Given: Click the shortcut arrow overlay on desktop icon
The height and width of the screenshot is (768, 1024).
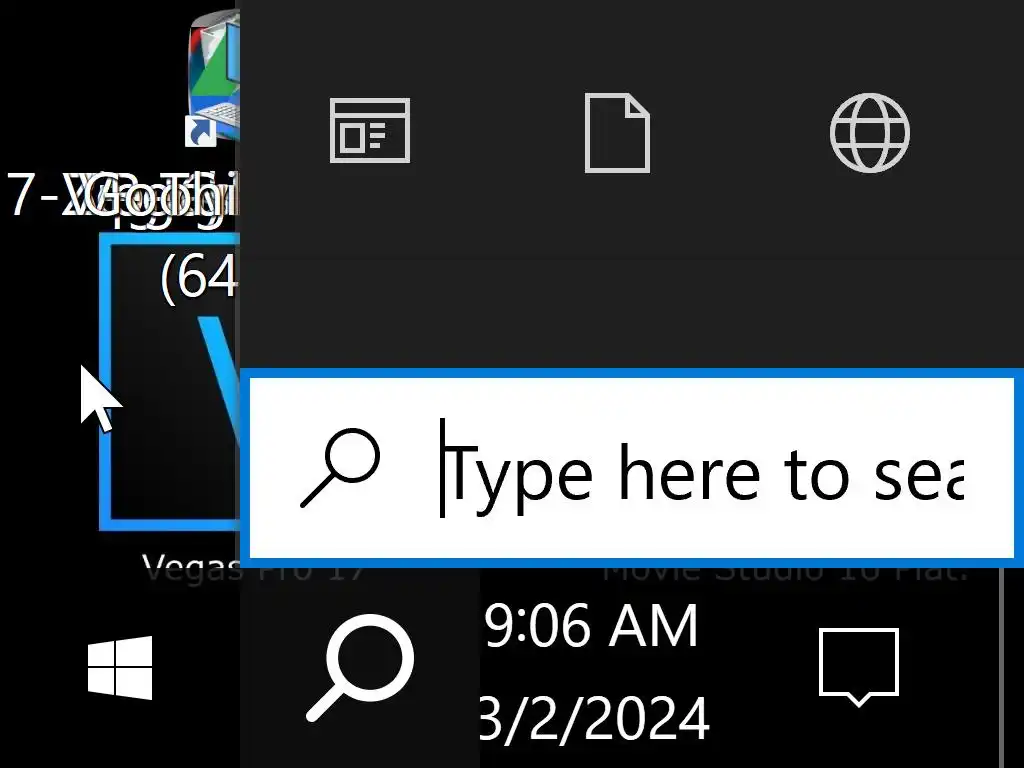Looking at the screenshot, I should pyautogui.click(x=200, y=131).
